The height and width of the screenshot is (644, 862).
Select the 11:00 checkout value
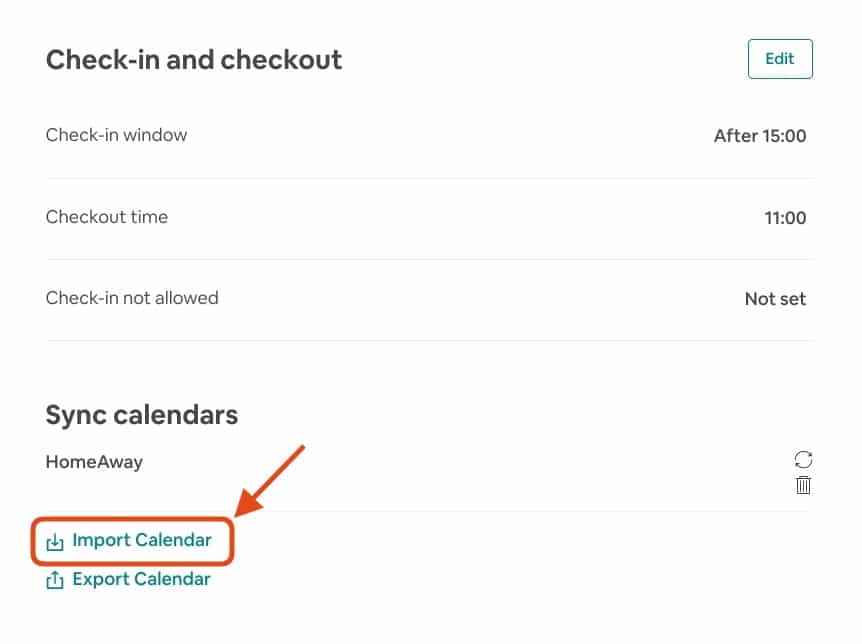tap(786, 216)
